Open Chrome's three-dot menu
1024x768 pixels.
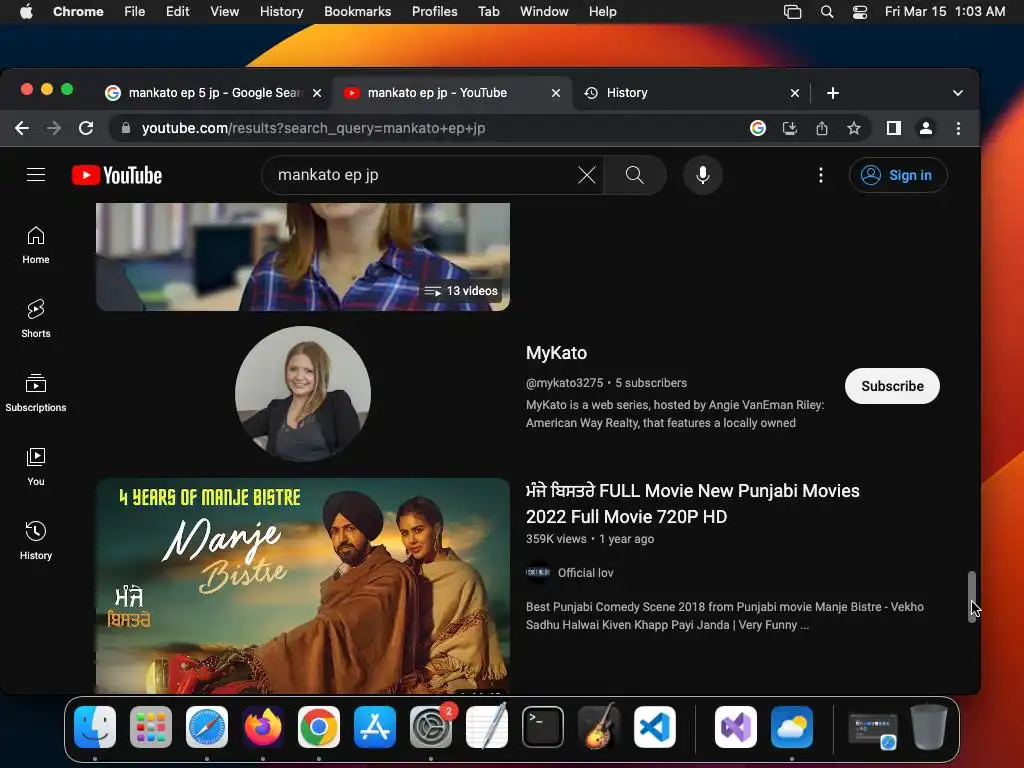coord(958,128)
